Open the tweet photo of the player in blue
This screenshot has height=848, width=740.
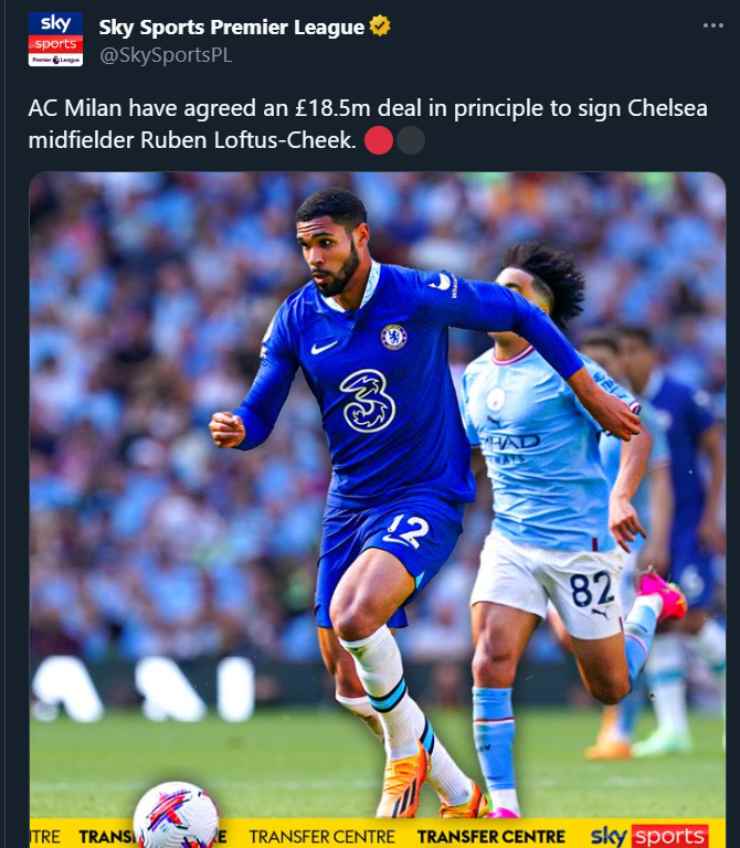[378, 510]
